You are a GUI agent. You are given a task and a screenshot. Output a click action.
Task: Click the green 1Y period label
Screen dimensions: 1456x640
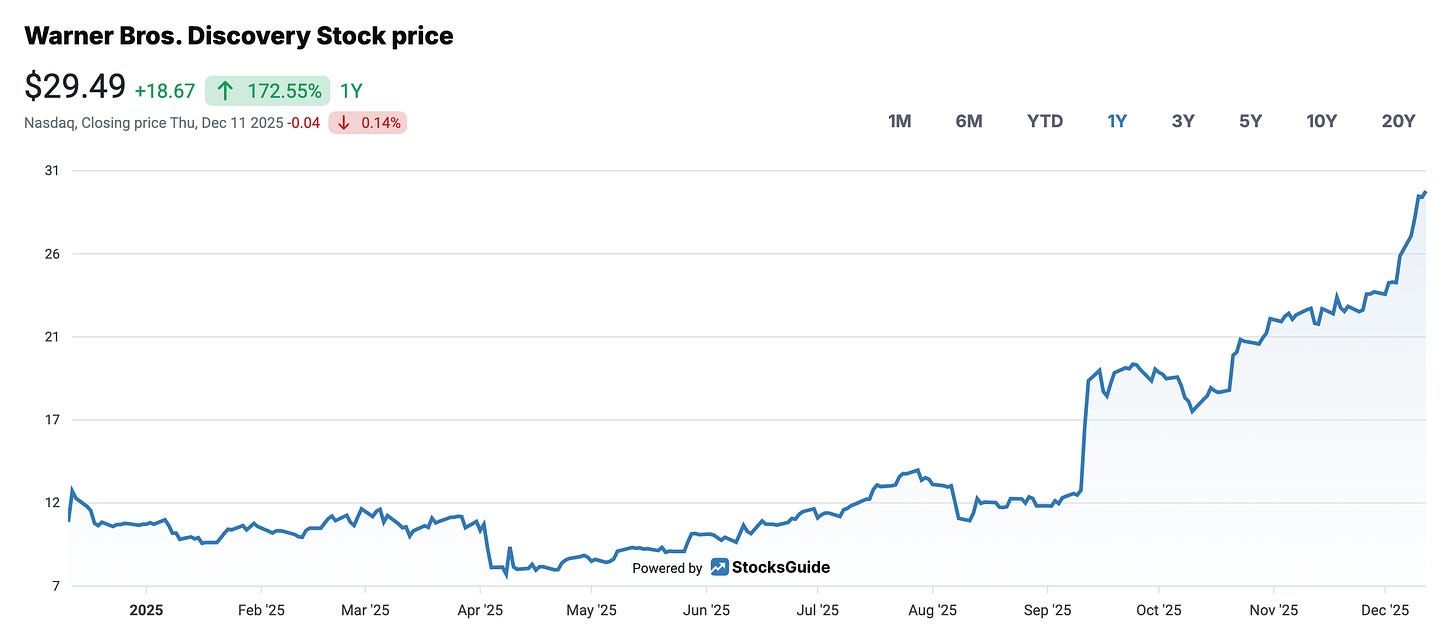(x=351, y=91)
